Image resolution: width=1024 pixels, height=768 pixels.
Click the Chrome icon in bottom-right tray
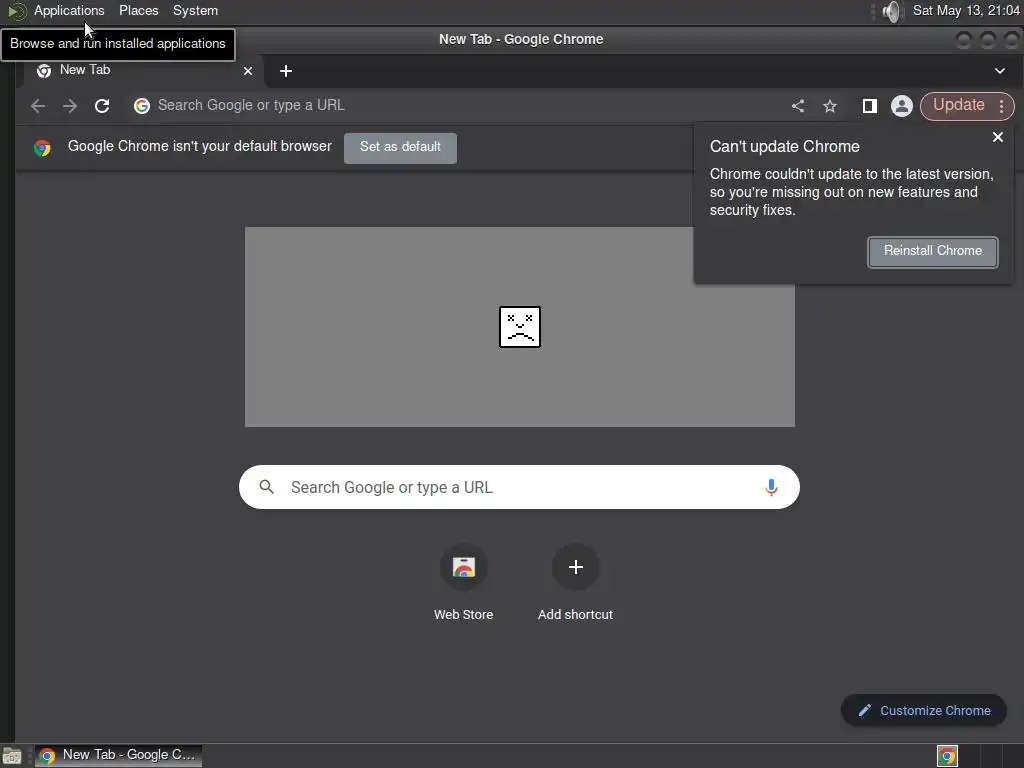[x=947, y=756]
